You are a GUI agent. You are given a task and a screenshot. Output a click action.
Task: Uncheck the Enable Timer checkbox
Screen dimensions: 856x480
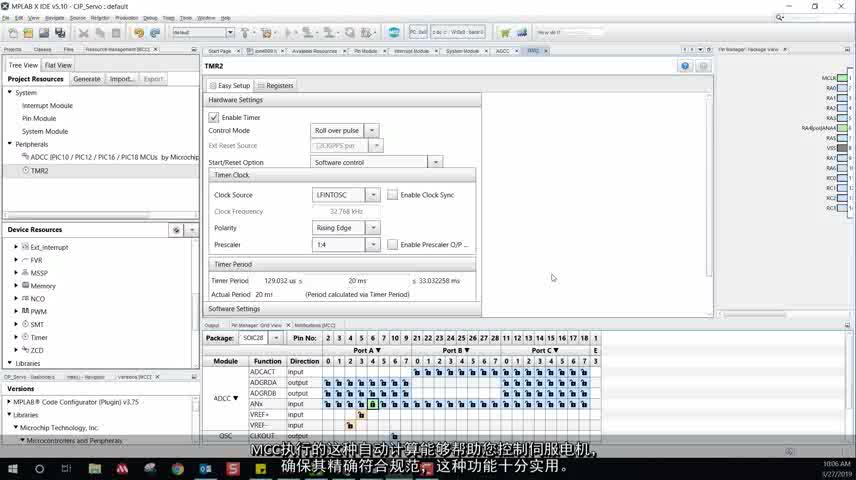click(214, 117)
